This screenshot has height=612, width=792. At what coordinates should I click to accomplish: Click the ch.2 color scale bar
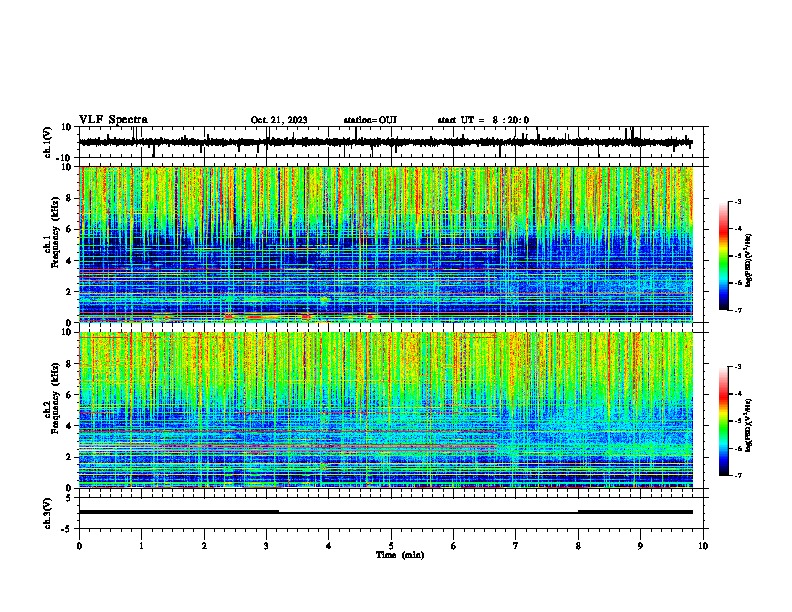click(x=724, y=421)
